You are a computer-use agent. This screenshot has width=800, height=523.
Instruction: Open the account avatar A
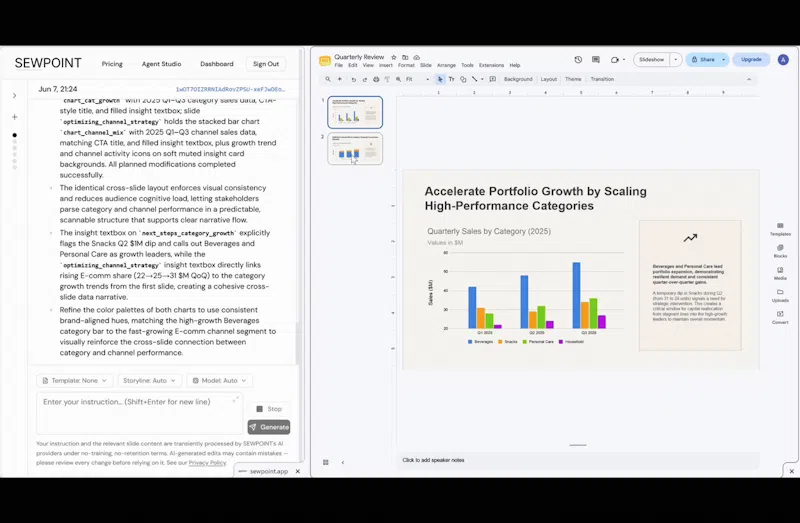(783, 60)
